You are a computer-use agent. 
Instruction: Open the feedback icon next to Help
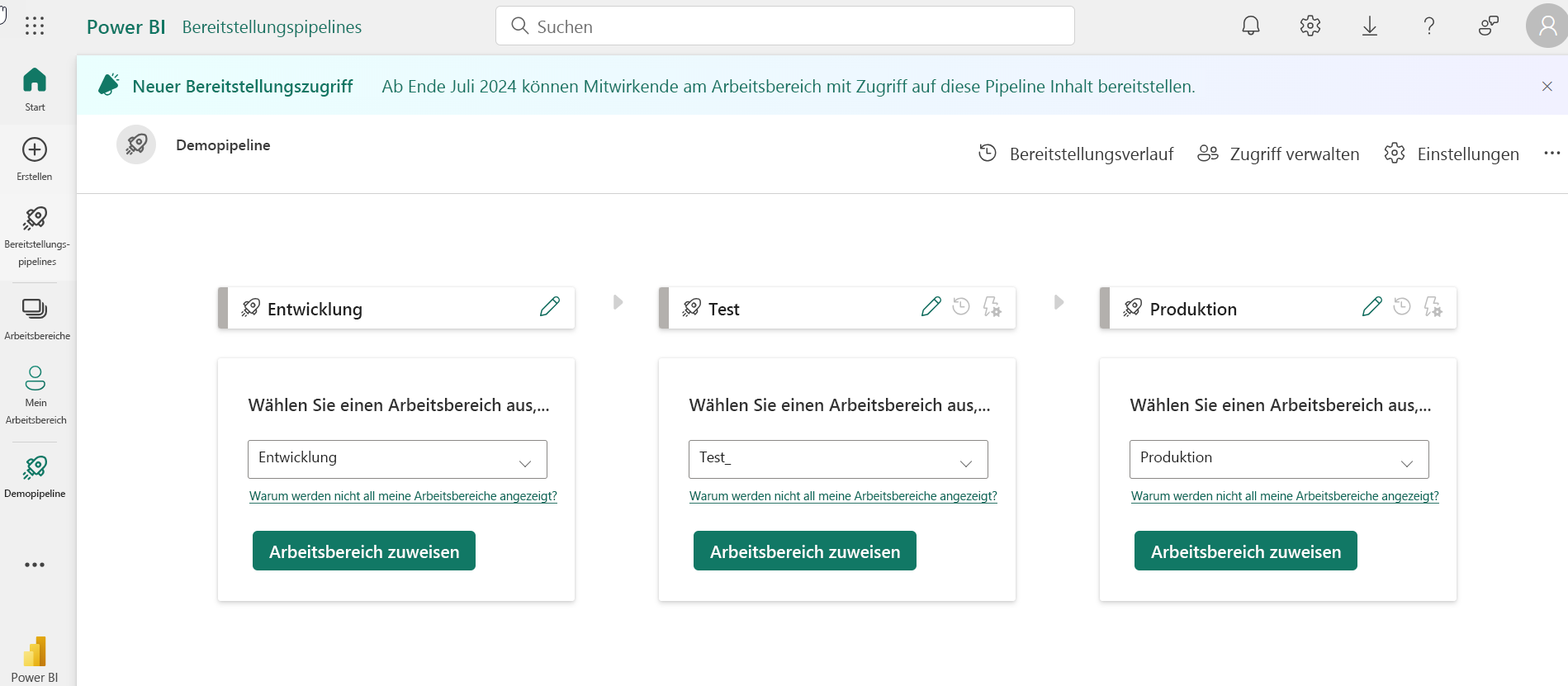pos(1489,26)
